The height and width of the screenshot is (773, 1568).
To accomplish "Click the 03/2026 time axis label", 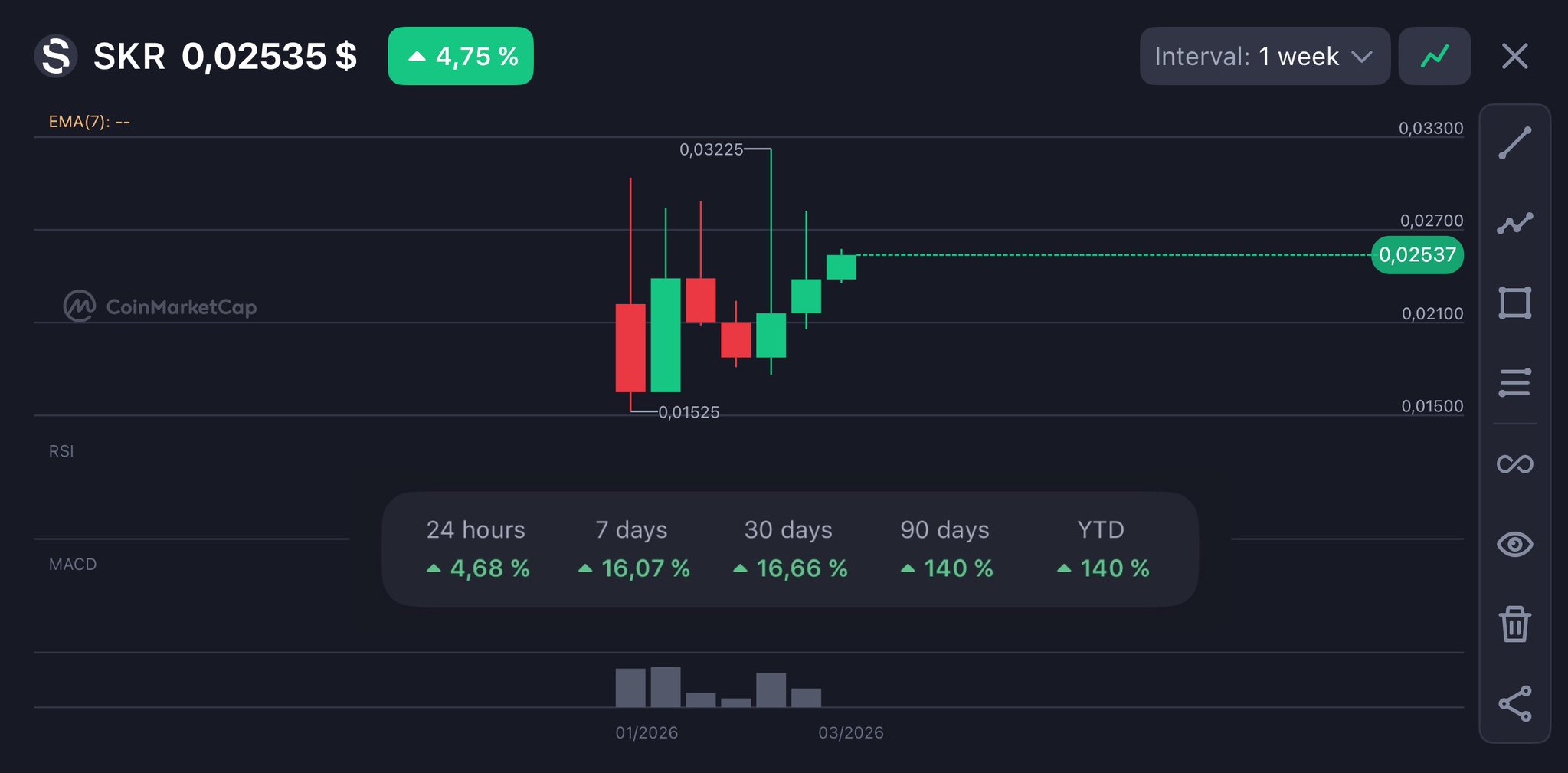I will click(x=850, y=732).
